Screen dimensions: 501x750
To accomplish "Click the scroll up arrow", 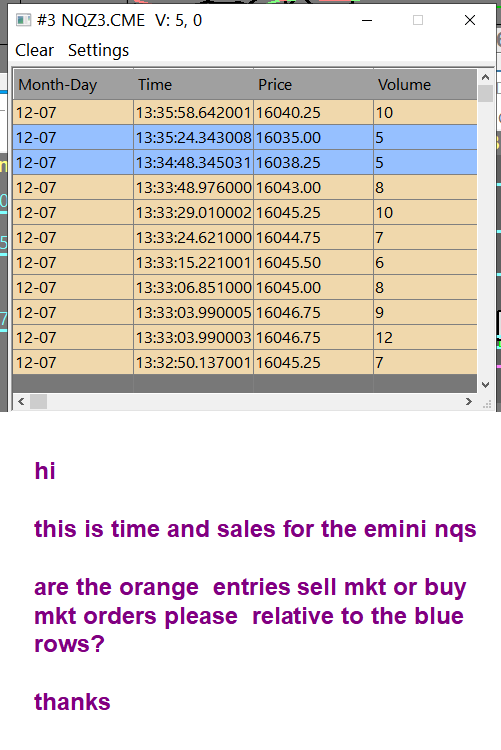I will pos(485,77).
